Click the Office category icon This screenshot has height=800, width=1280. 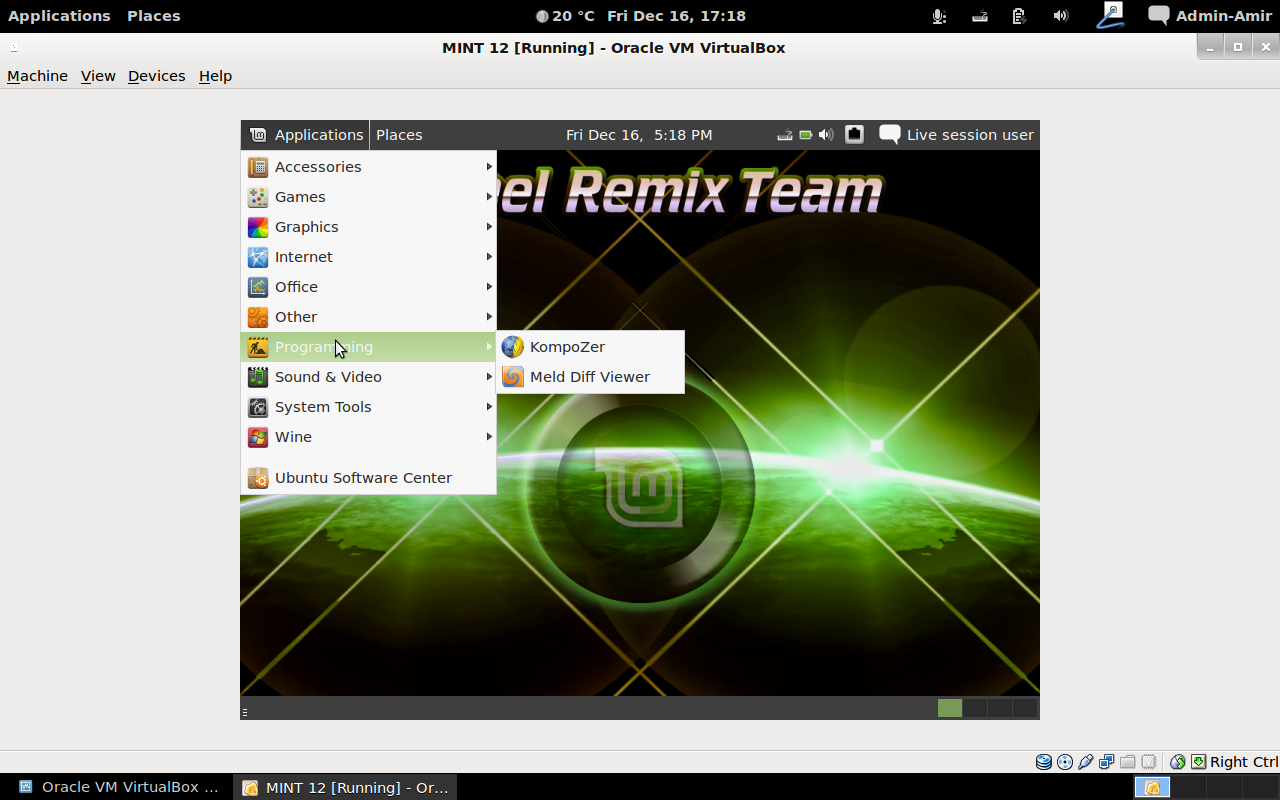tap(258, 287)
